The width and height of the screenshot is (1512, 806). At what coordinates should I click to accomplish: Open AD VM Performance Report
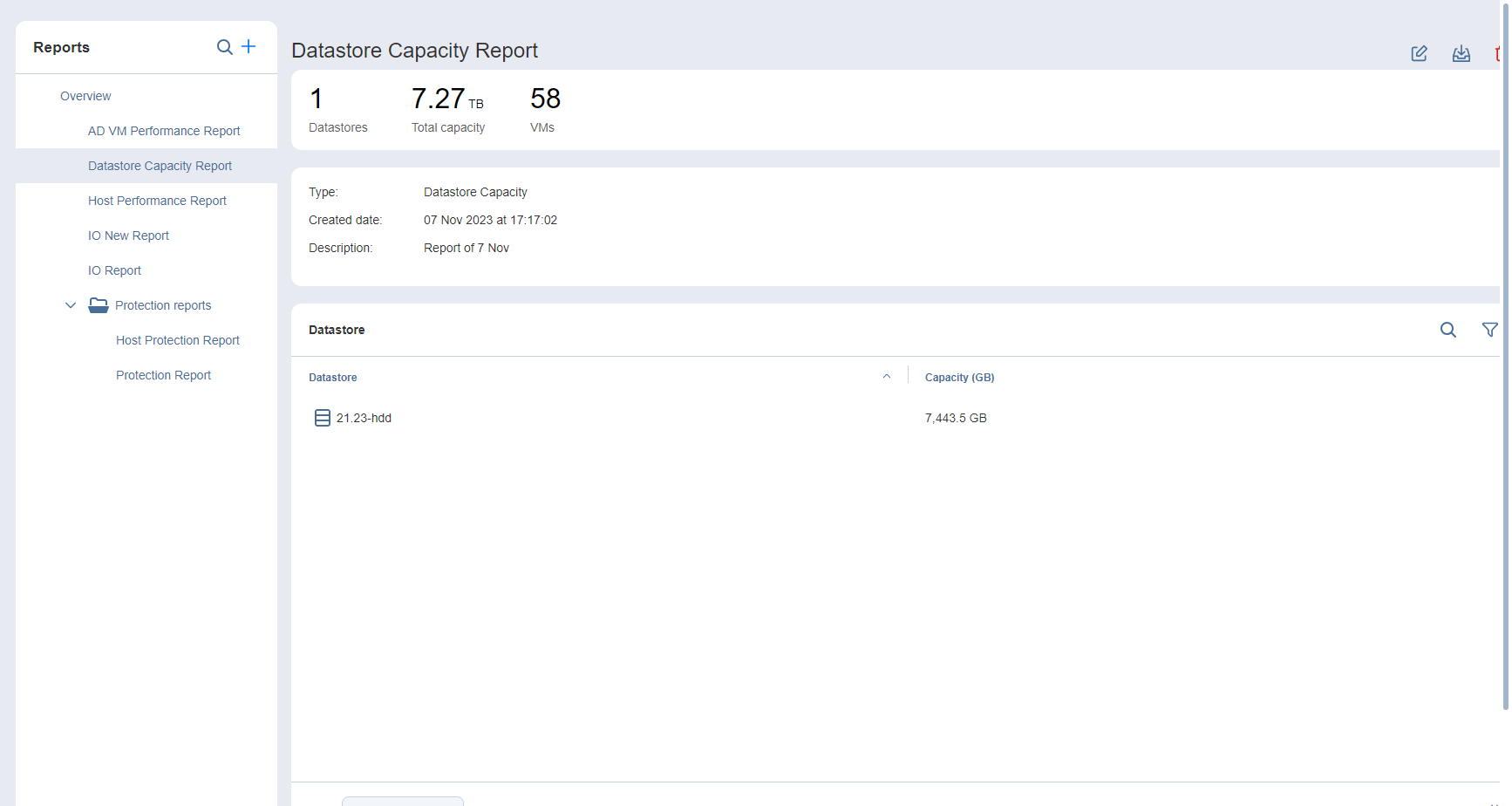(164, 131)
